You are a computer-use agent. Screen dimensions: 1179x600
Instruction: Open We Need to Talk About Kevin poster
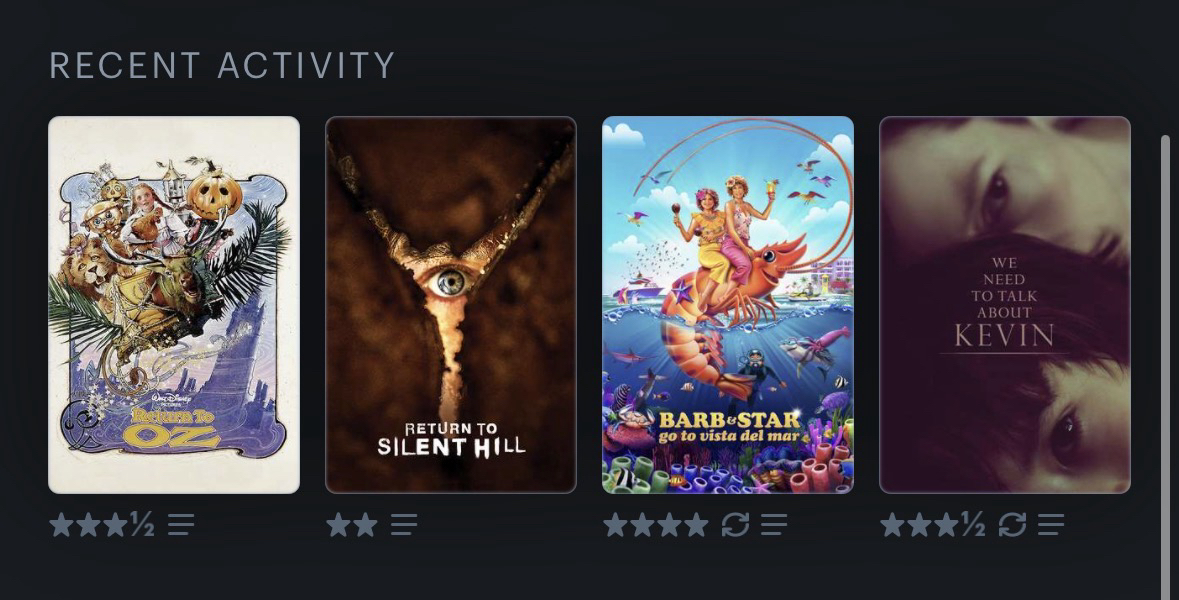click(1005, 305)
